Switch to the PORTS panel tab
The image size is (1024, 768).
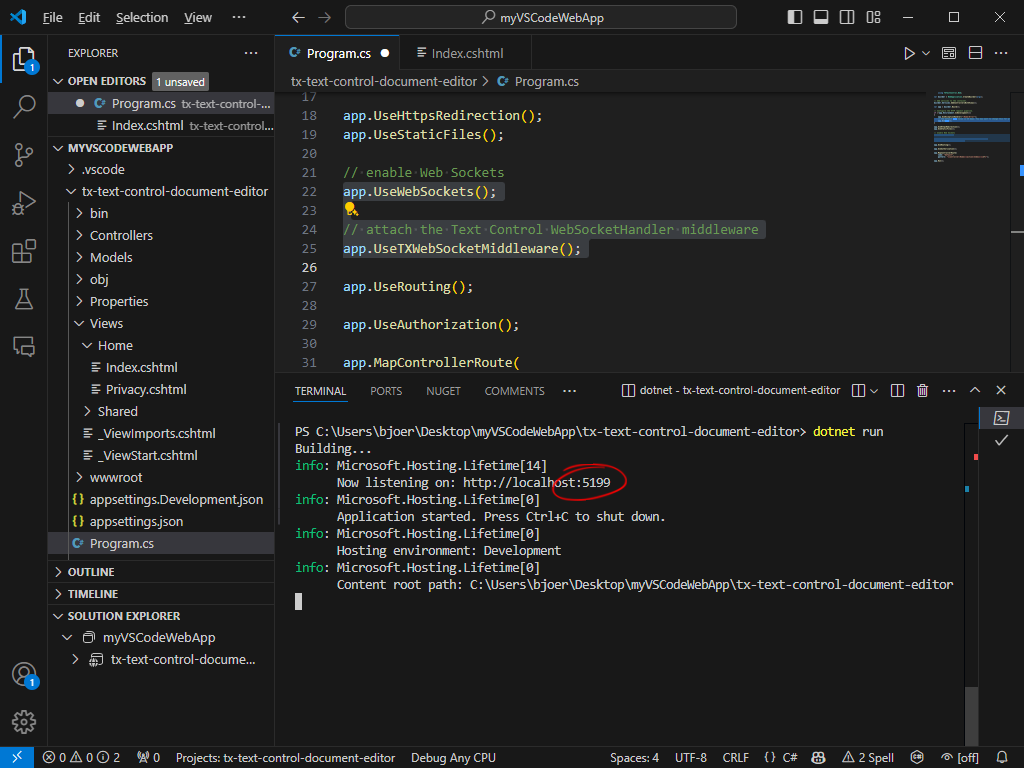pyautogui.click(x=386, y=391)
